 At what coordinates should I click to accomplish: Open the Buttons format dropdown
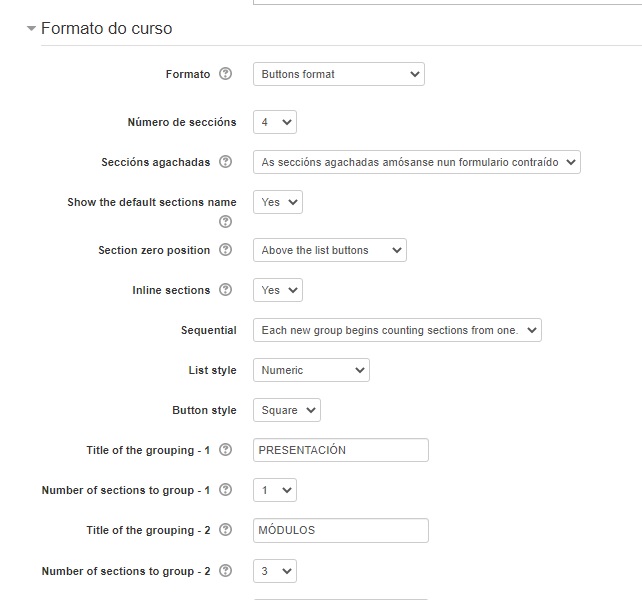[338, 74]
